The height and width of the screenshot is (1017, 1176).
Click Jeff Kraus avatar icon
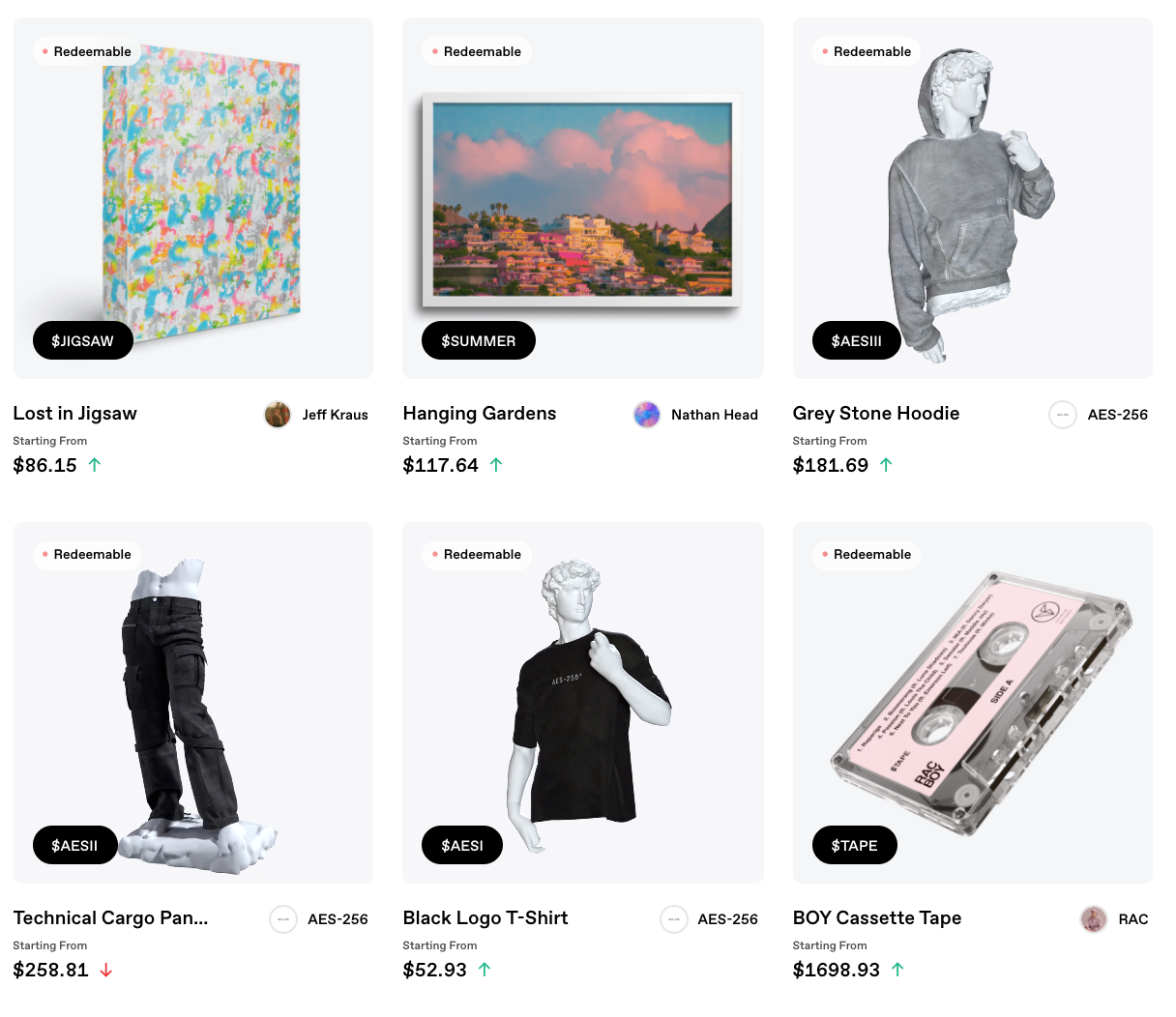coord(278,415)
